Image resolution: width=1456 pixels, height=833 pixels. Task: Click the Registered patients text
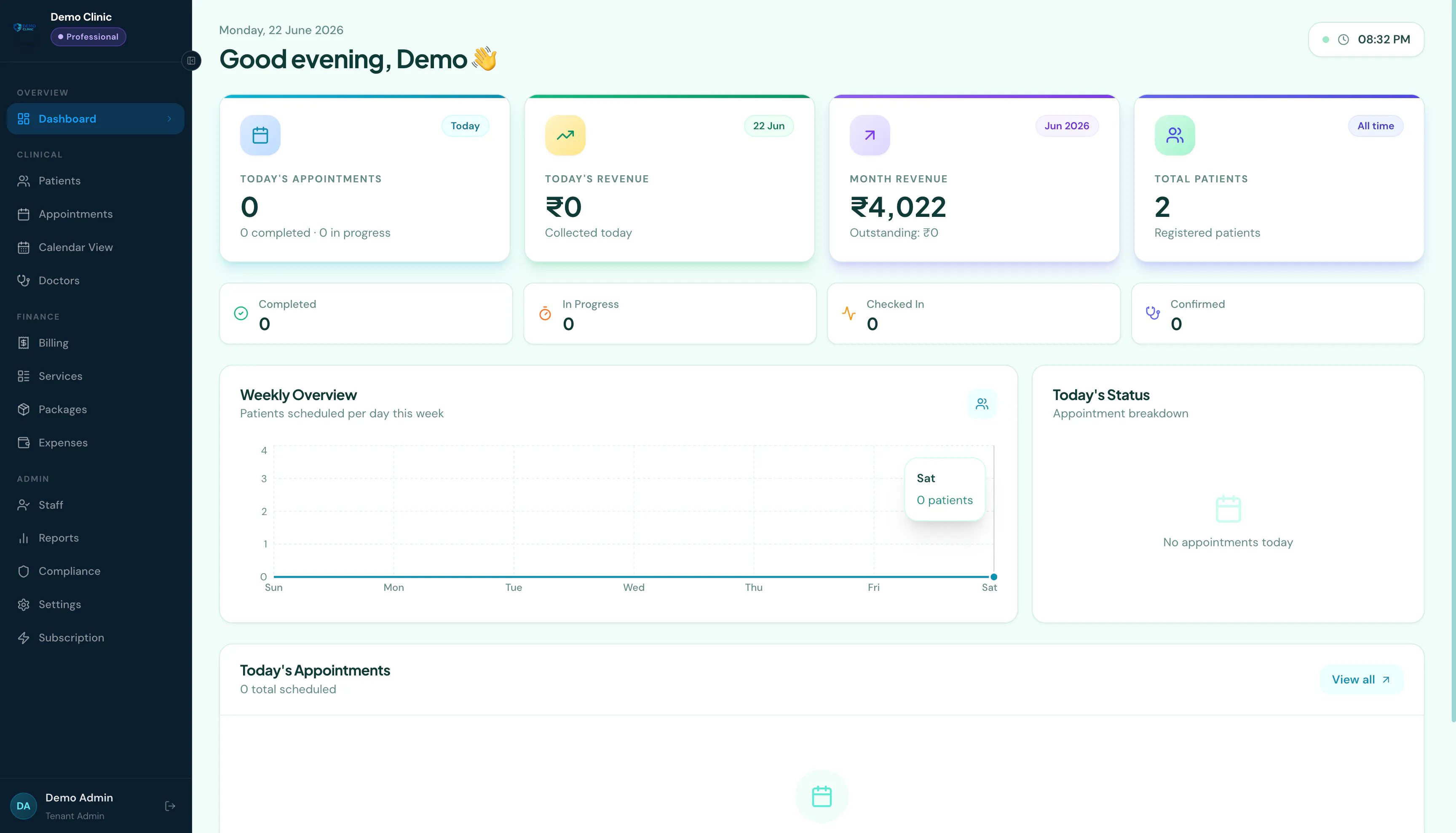coord(1207,233)
